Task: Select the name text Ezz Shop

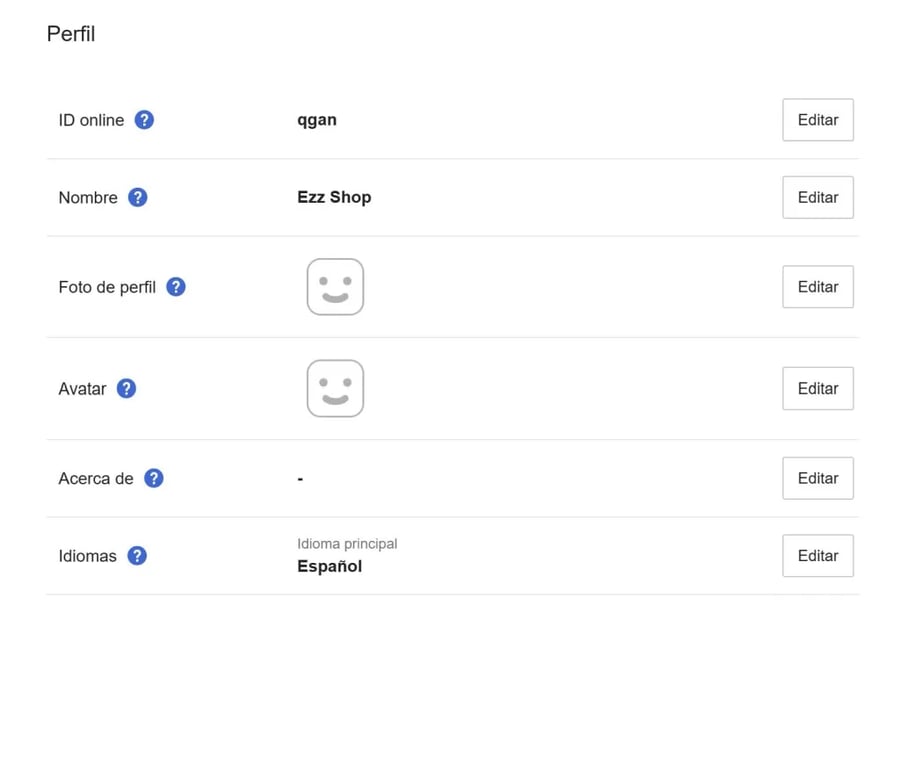Action: tap(334, 197)
